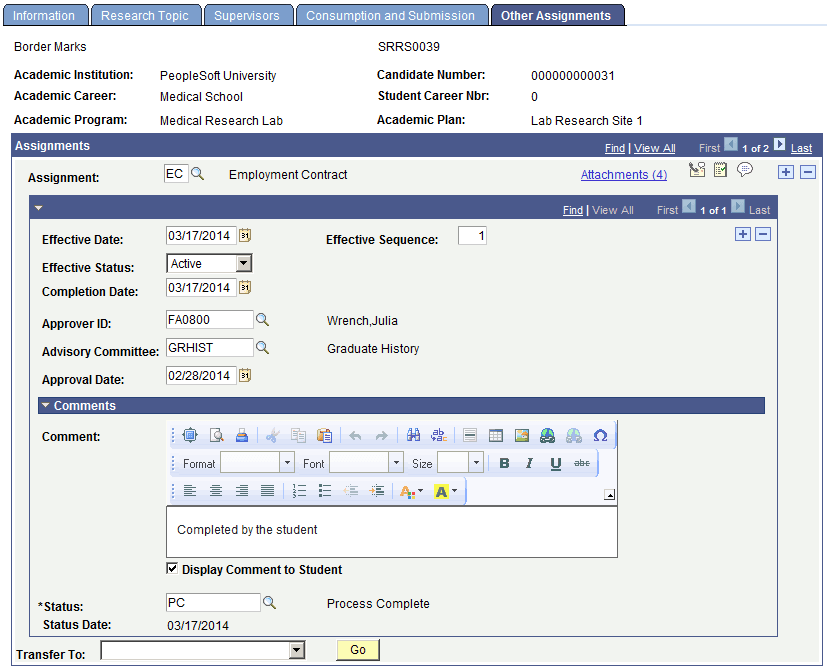Paste content into the comment editor

(x=325, y=434)
